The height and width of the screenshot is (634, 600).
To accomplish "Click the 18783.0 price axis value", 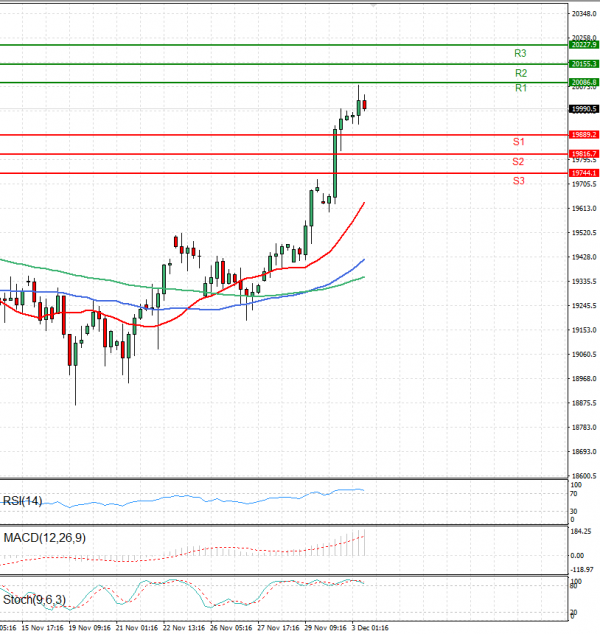I will pos(584,427).
